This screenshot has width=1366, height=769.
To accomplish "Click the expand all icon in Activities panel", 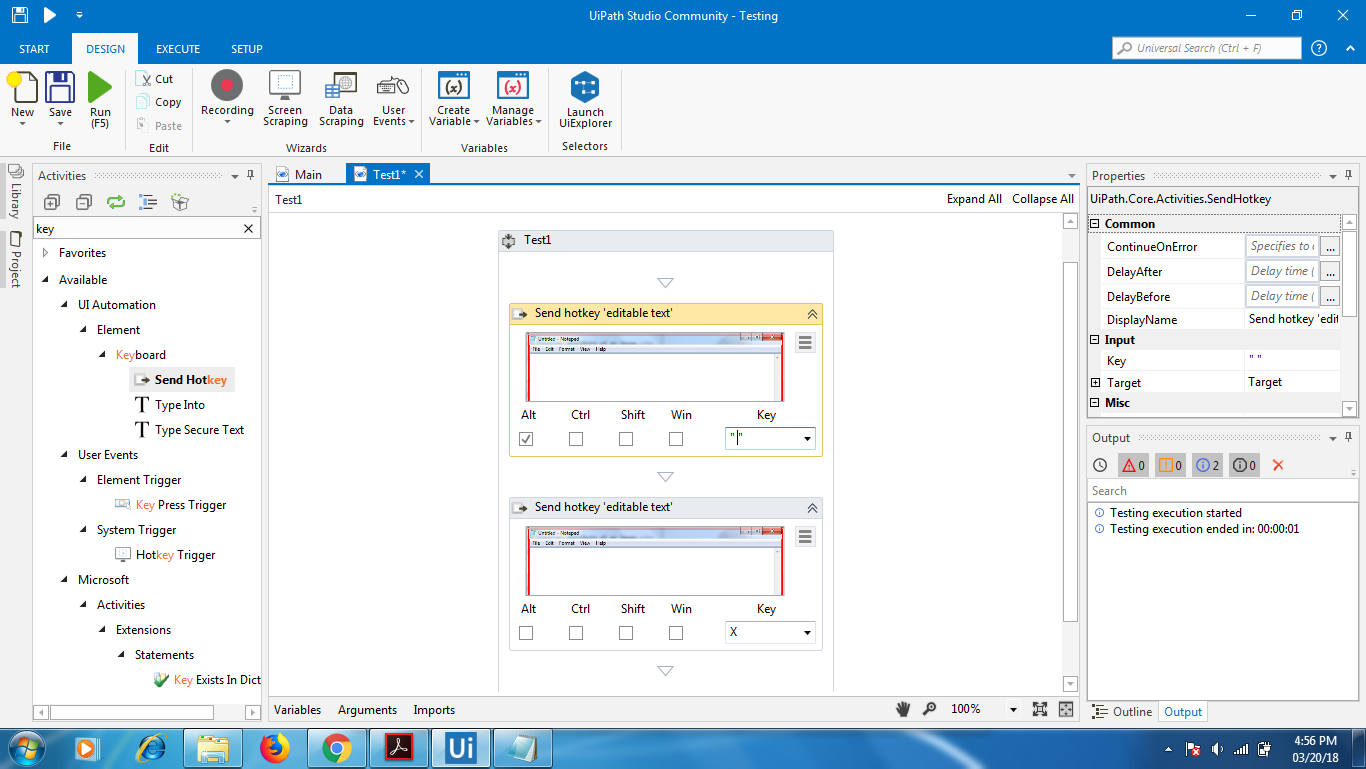I will (x=52, y=202).
